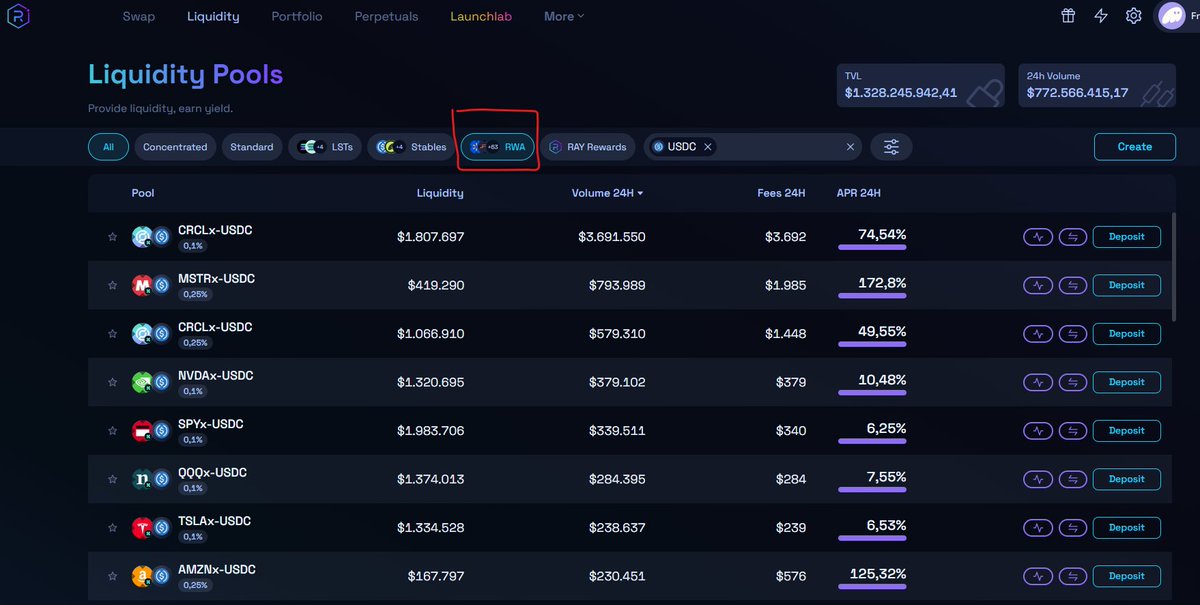Open chart for CRCLx-USDC 0,1% pool

(1038, 237)
